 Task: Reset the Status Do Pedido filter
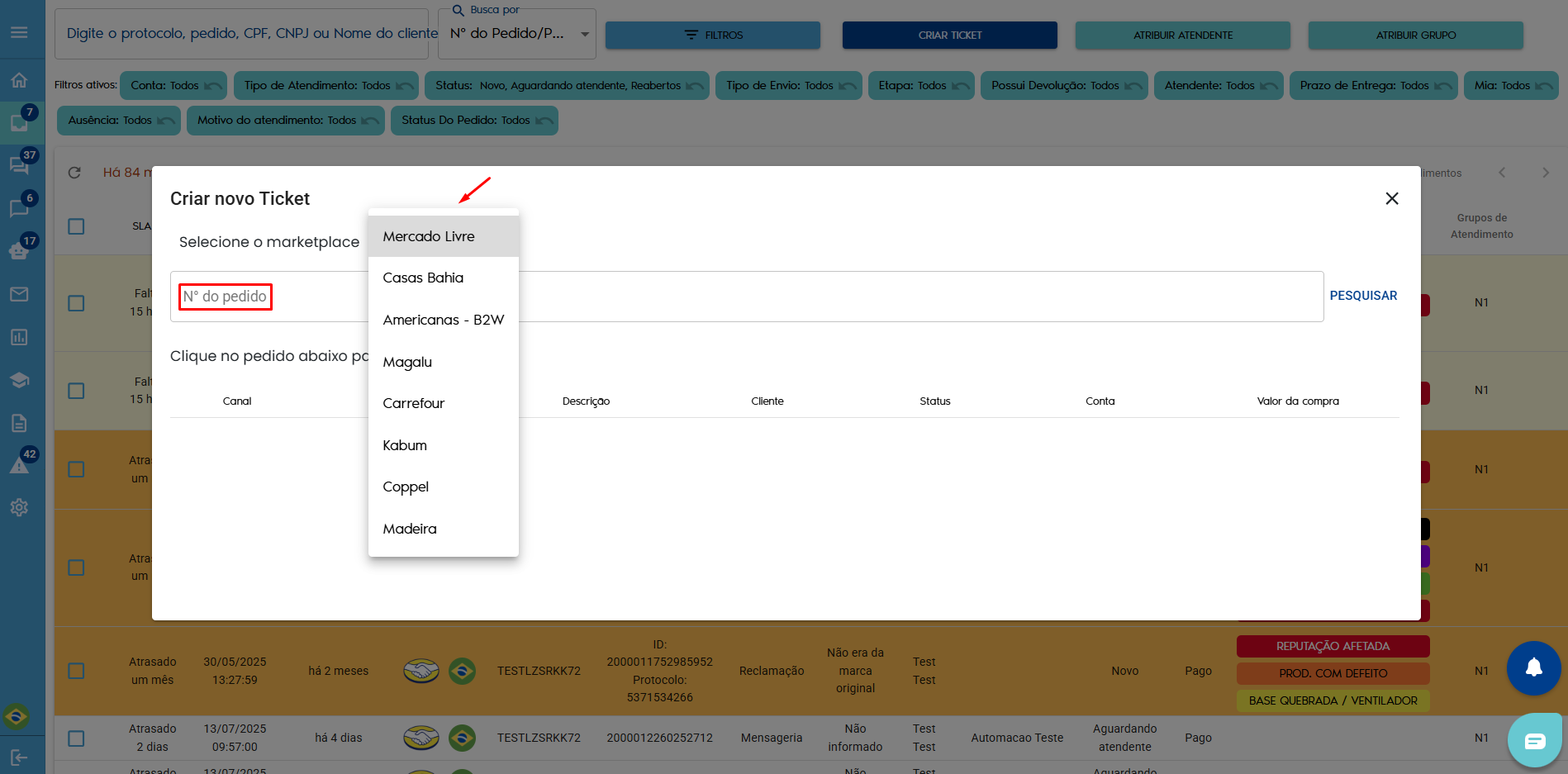pos(544,121)
